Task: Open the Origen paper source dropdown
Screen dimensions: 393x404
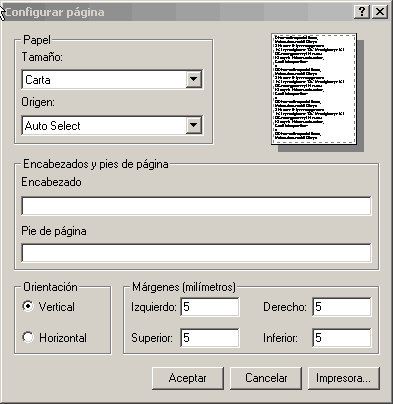Action: pyautogui.click(x=194, y=125)
